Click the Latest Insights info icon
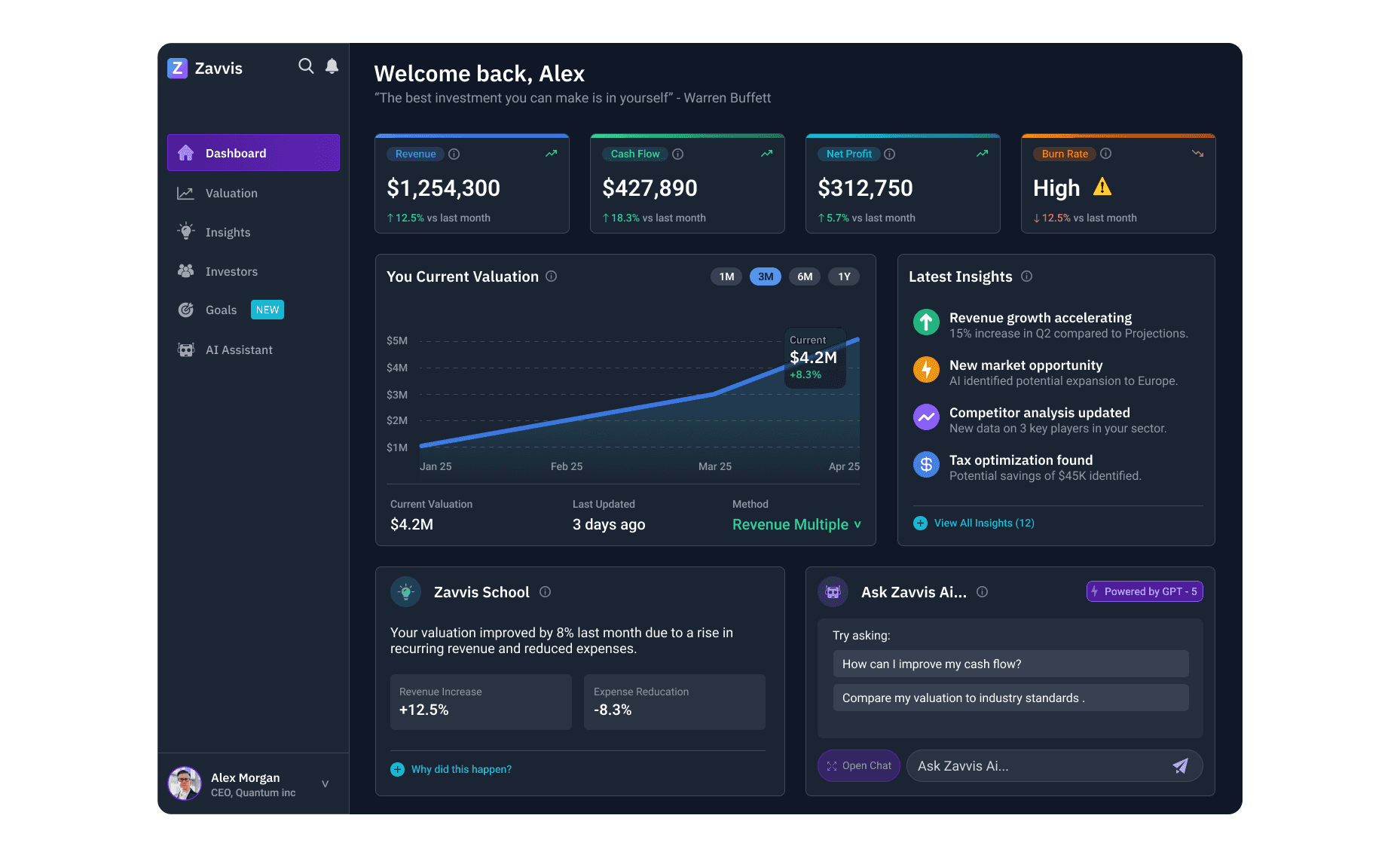The image size is (1400, 858). point(1027,276)
